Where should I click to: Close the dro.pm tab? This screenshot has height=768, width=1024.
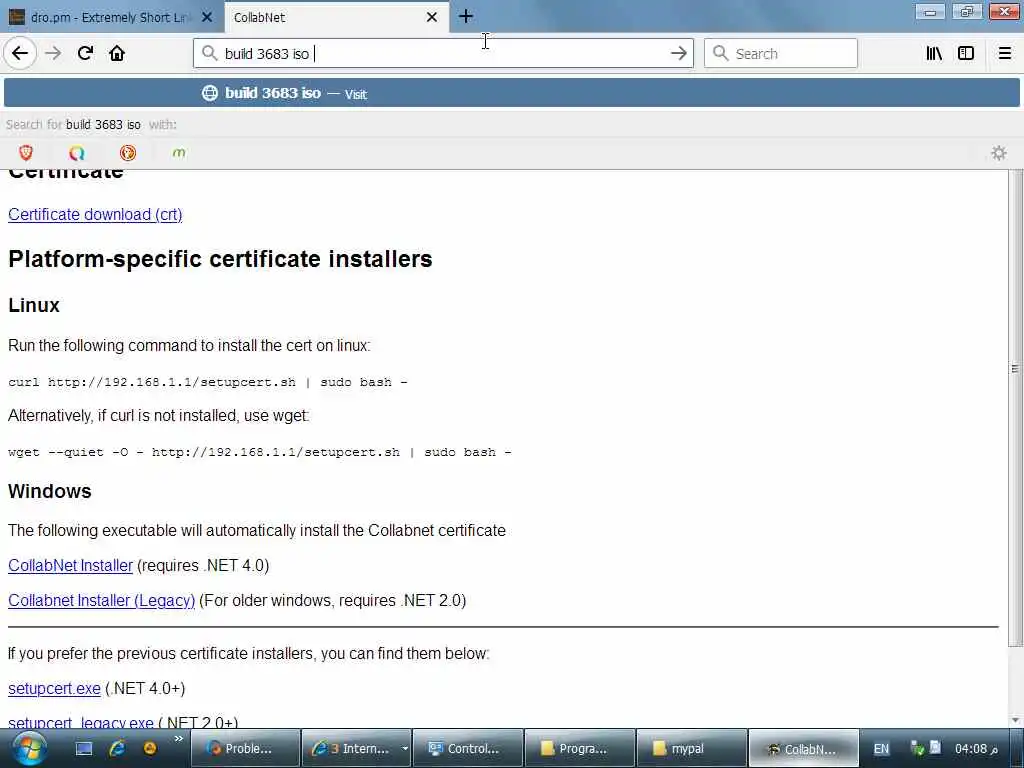coord(207,17)
